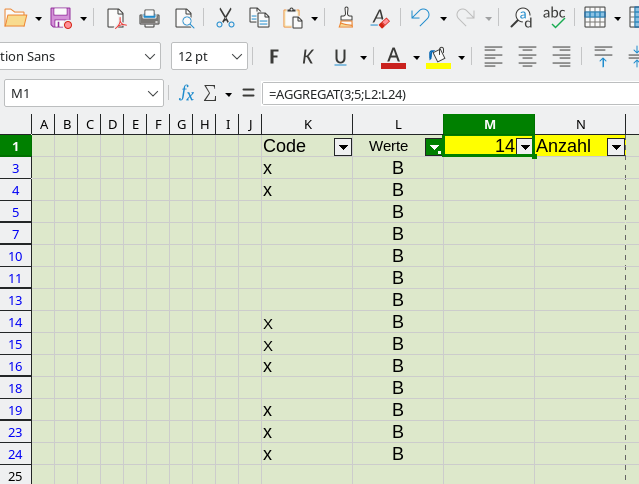Open Find and Replace tool

(x=521, y=18)
